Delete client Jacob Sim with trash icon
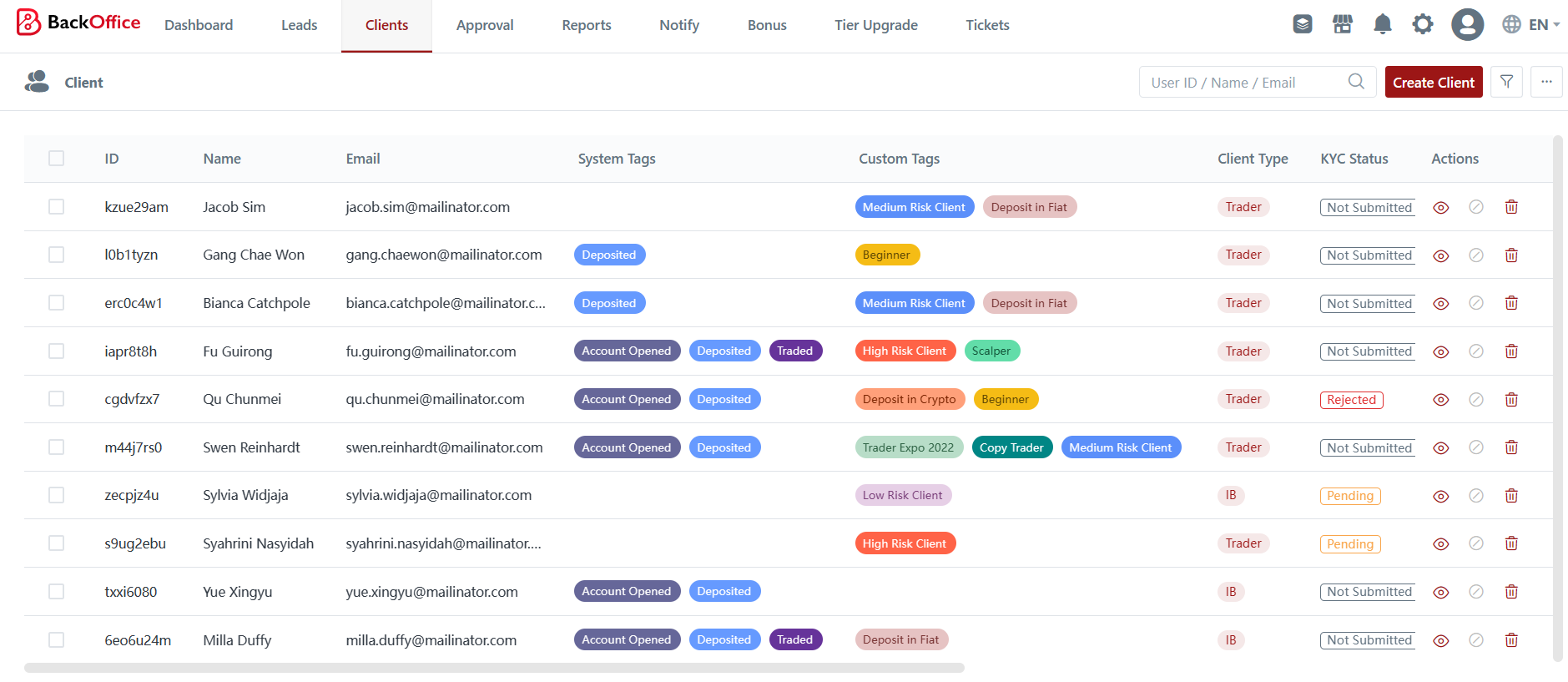Viewport: 1568px width, 682px height. 1511,207
